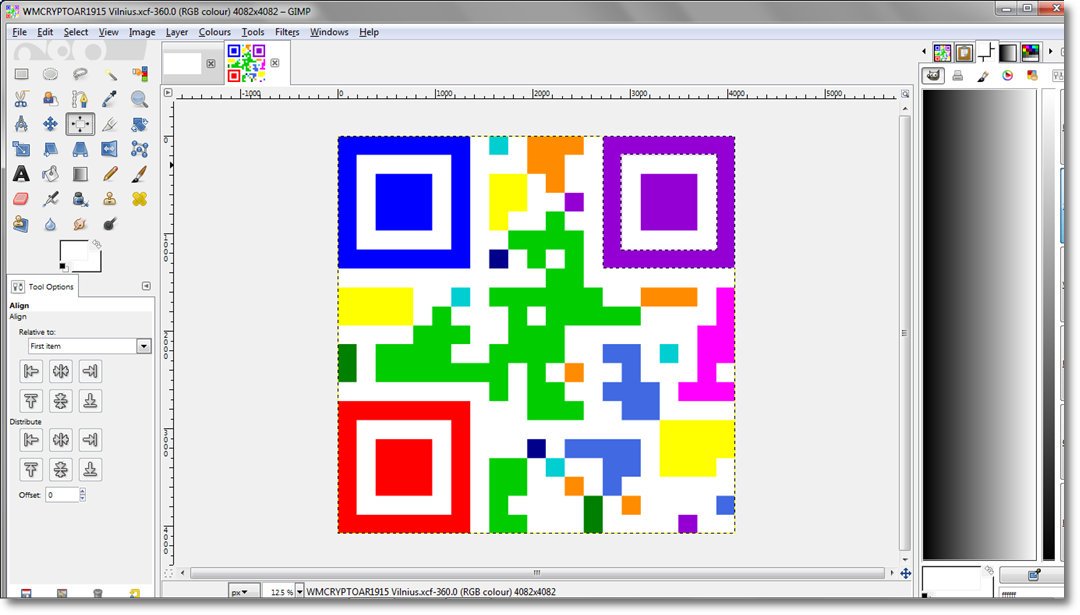Click Distribute left edges button
Screen dimensions: 1080x615
point(31,439)
